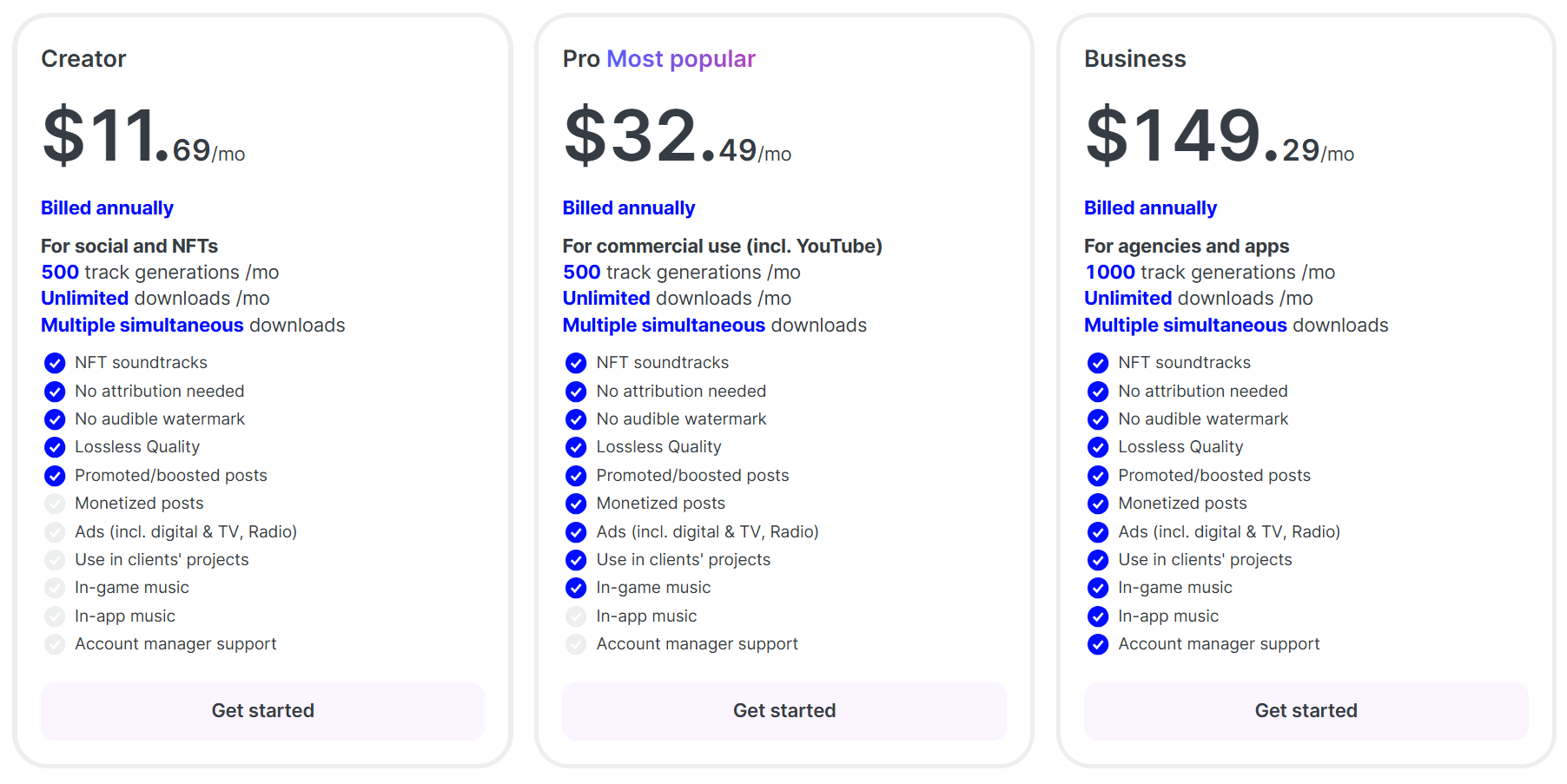Click Pro plan's Billed annually link
The image size is (1567, 784).
(628, 208)
